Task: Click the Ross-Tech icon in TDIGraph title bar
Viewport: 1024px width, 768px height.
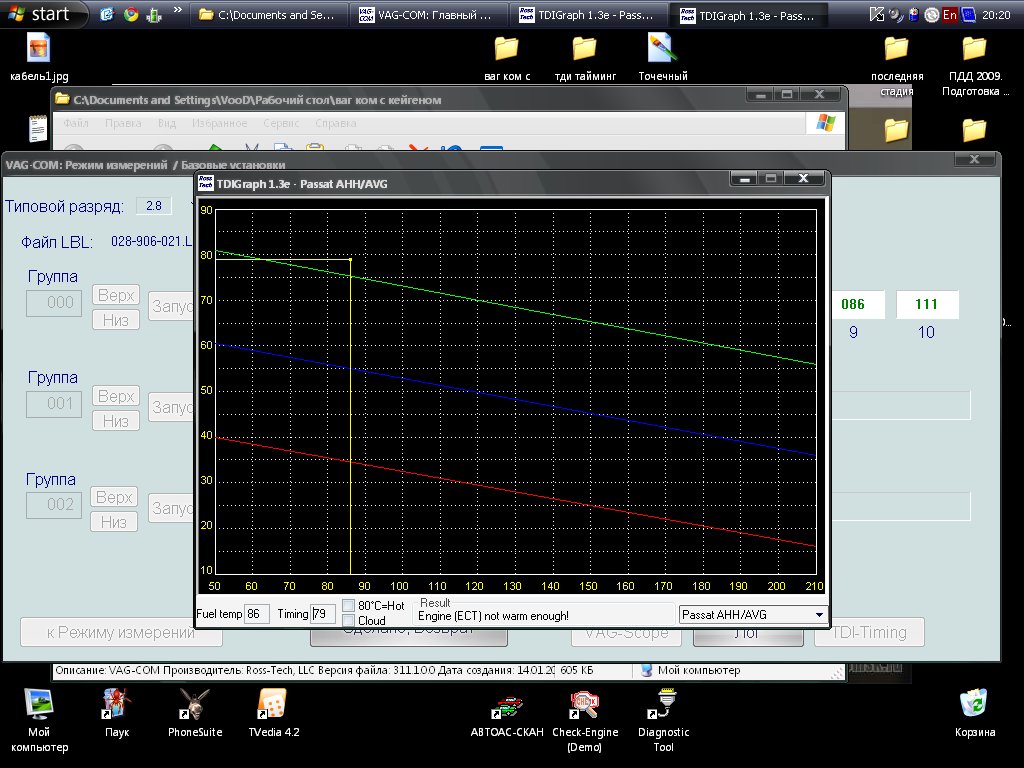Action: pos(206,183)
